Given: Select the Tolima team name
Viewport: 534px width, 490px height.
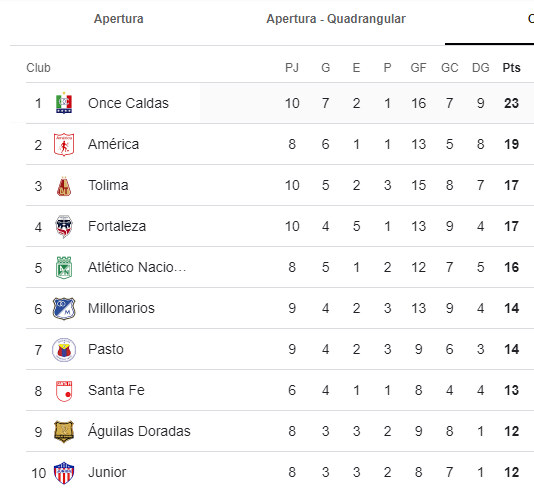Looking at the screenshot, I should click(108, 185).
